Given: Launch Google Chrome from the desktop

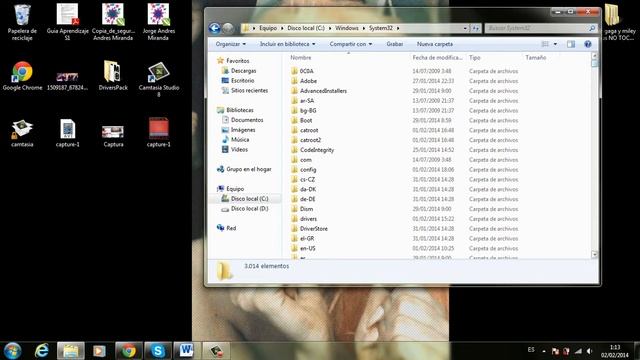Looking at the screenshot, I should (x=22, y=76).
